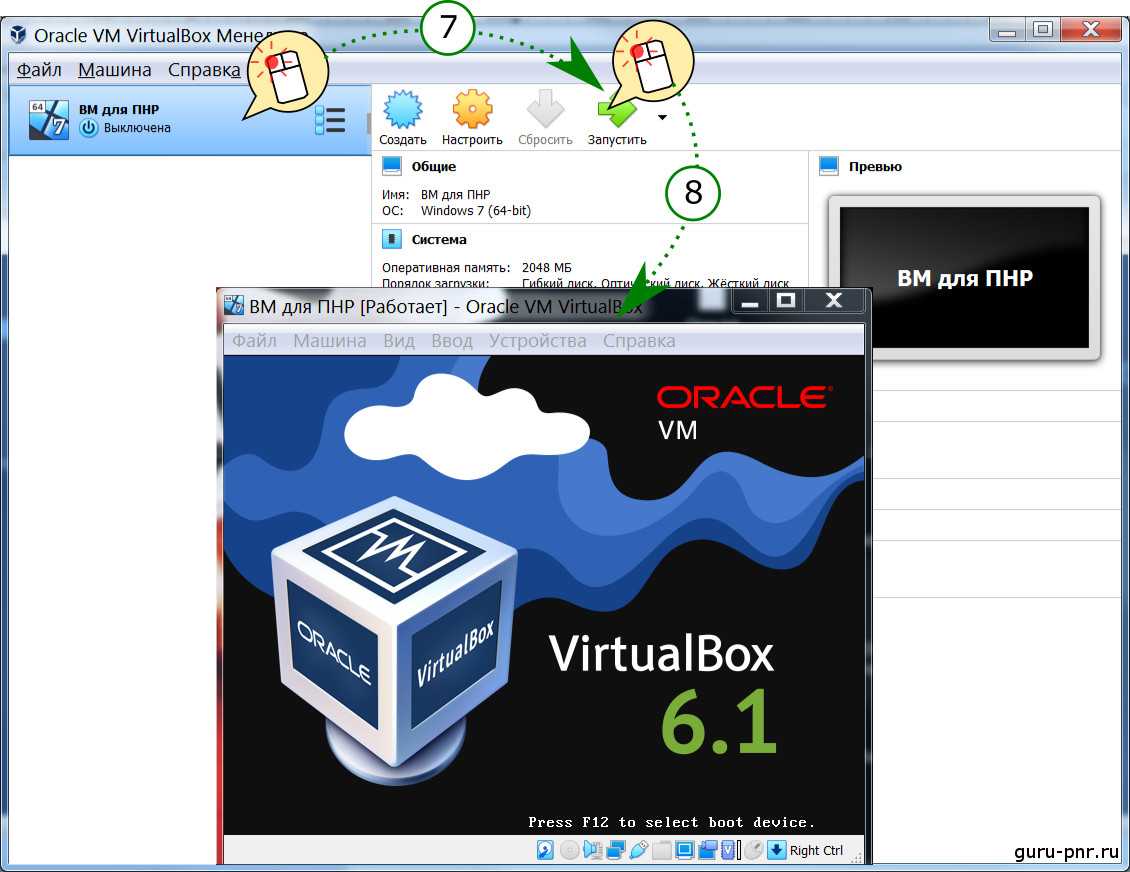The width and height of the screenshot is (1130, 872).
Task: Open the dropdown arrow next to Запустить
Action: coord(662,118)
